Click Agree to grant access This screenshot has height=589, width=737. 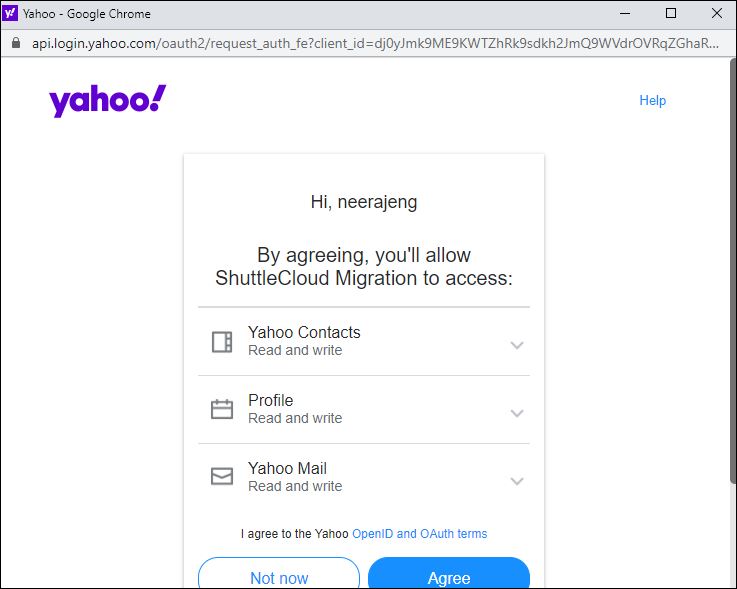[x=449, y=573]
